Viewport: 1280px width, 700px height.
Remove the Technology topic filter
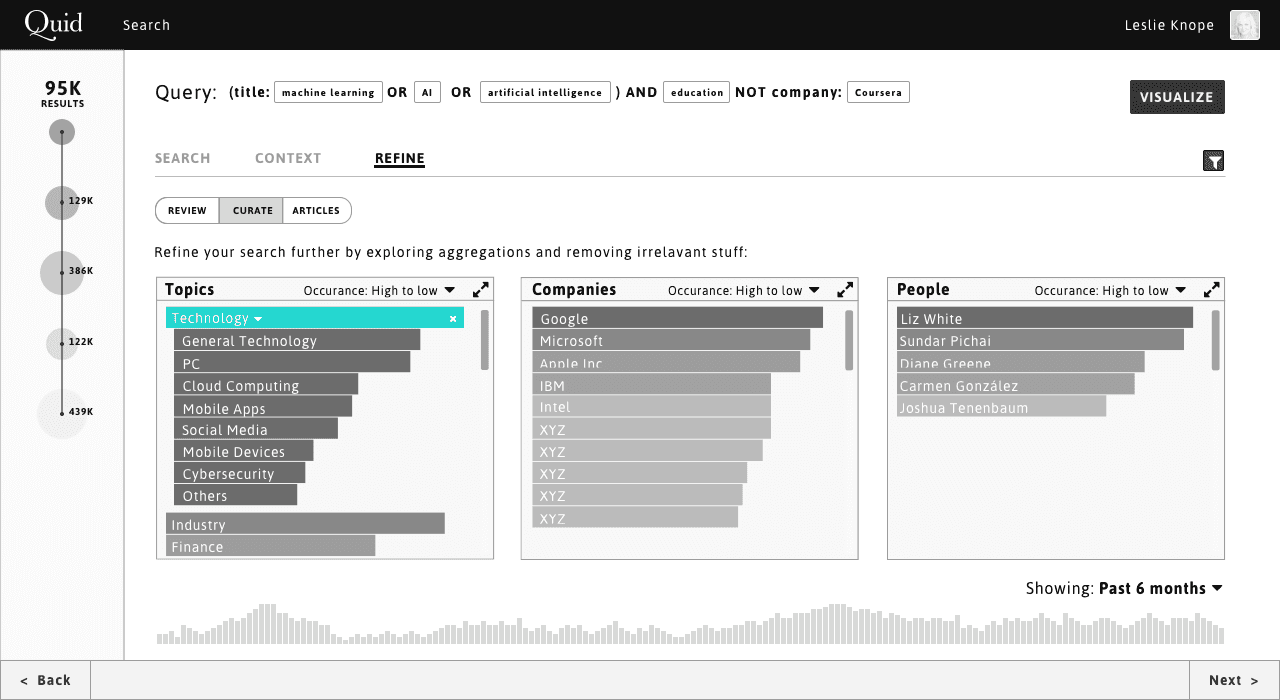(453, 319)
